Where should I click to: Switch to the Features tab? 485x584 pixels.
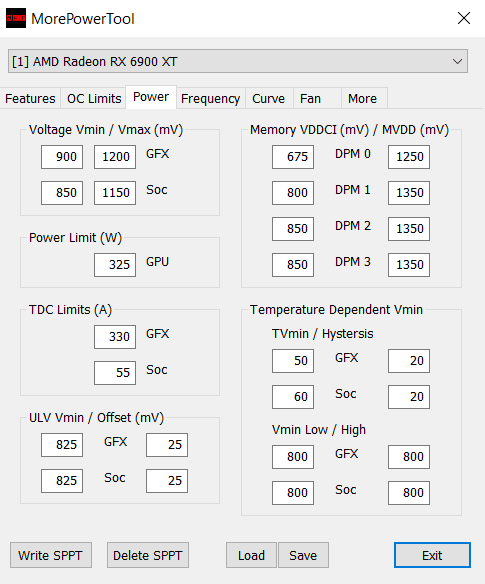click(x=30, y=99)
